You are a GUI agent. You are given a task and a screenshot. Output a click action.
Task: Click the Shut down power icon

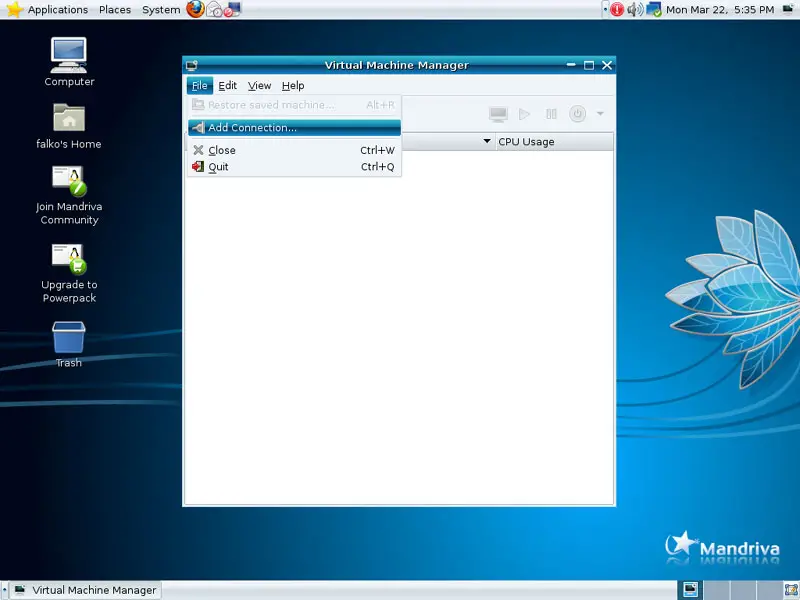[x=577, y=114]
